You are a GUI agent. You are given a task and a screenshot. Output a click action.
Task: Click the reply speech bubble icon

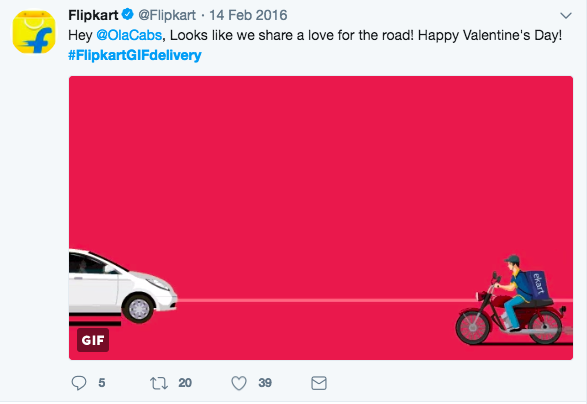click(79, 383)
